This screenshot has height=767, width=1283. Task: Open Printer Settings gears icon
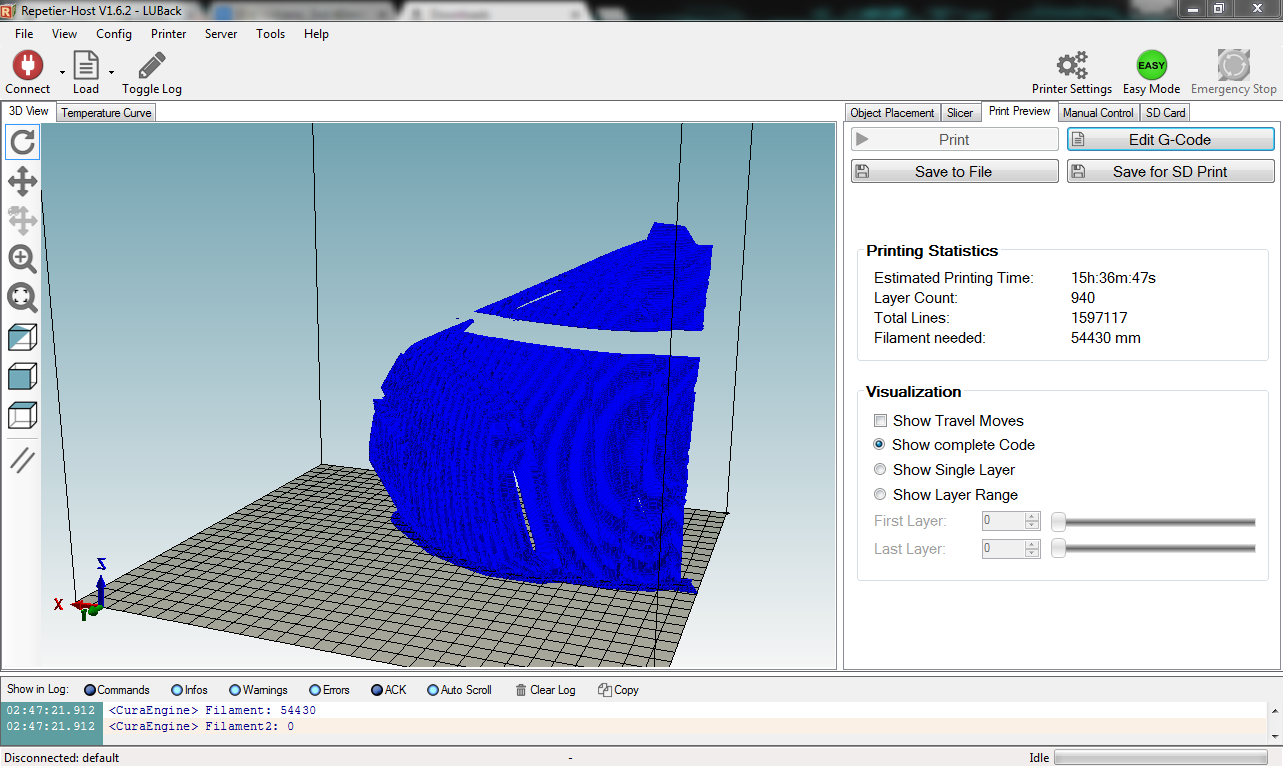coord(1072,67)
